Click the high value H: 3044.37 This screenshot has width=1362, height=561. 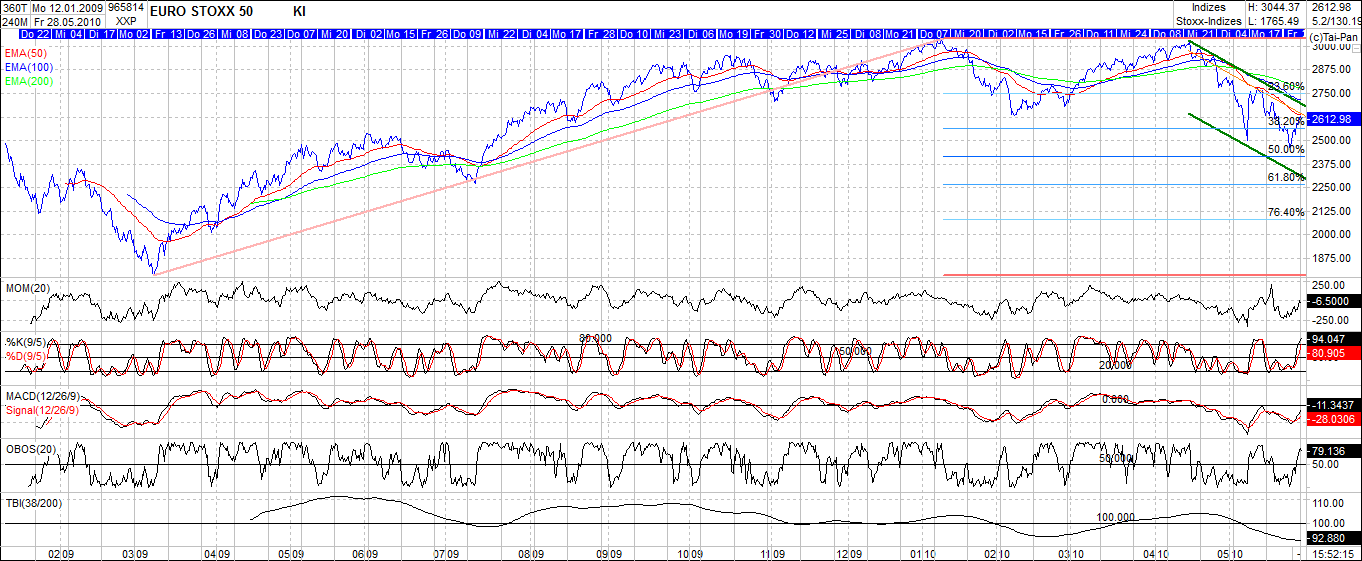(1275, 7)
